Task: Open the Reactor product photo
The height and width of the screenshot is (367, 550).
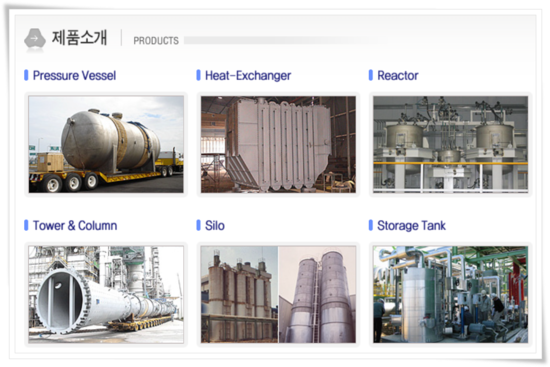Action: coord(450,144)
